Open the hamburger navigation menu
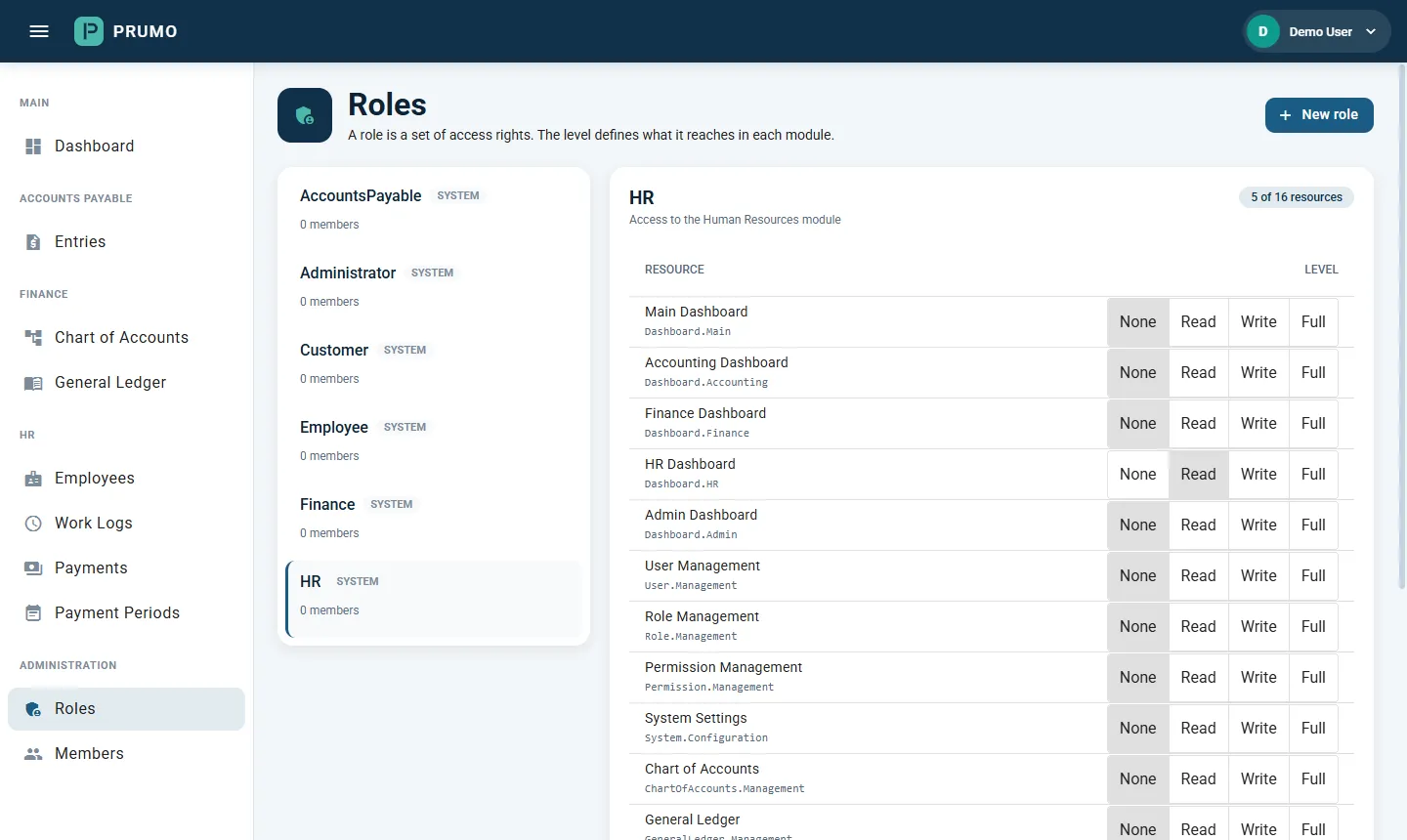This screenshot has height=840, width=1407. [x=39, y=31]
